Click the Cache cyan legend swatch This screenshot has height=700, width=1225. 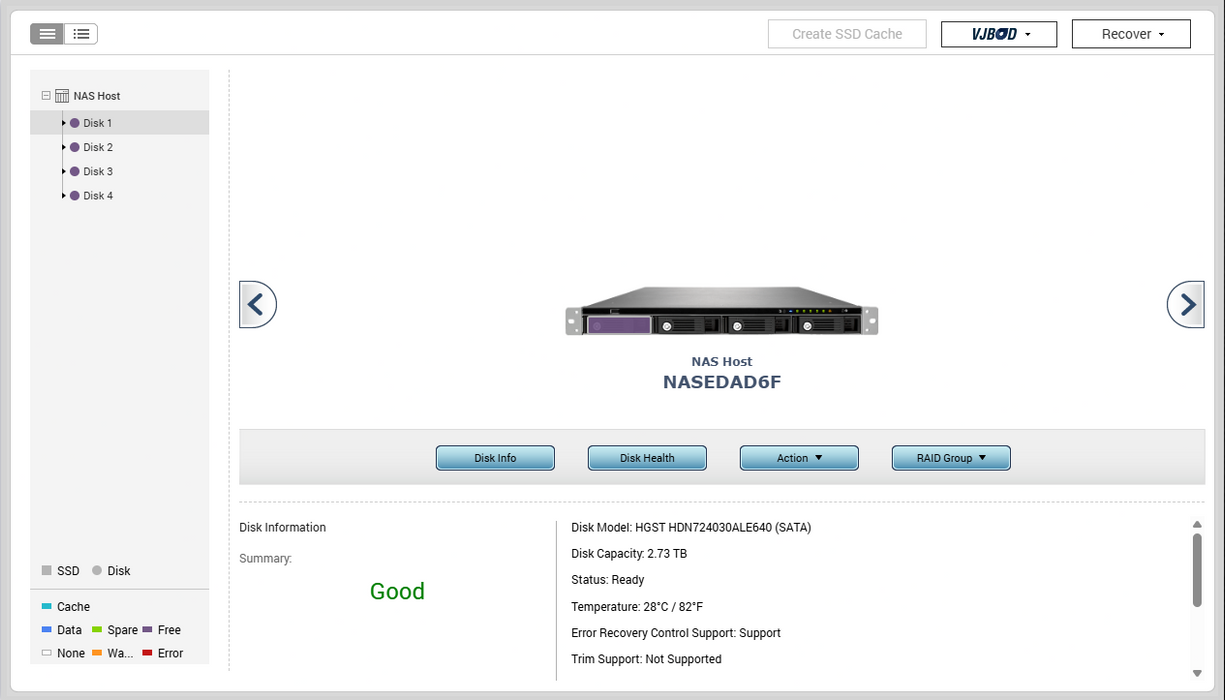pyautogui.click(x=47, y=606)
